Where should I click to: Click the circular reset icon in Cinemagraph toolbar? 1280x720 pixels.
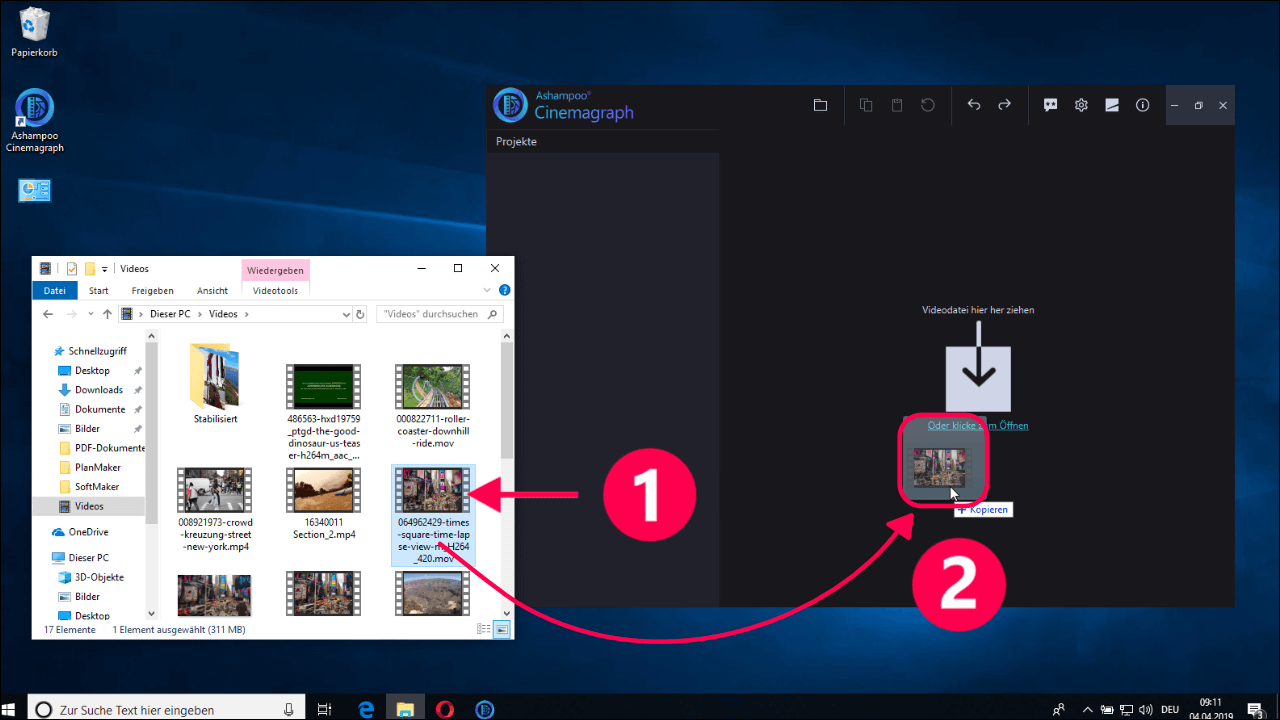tap(928, 105)
